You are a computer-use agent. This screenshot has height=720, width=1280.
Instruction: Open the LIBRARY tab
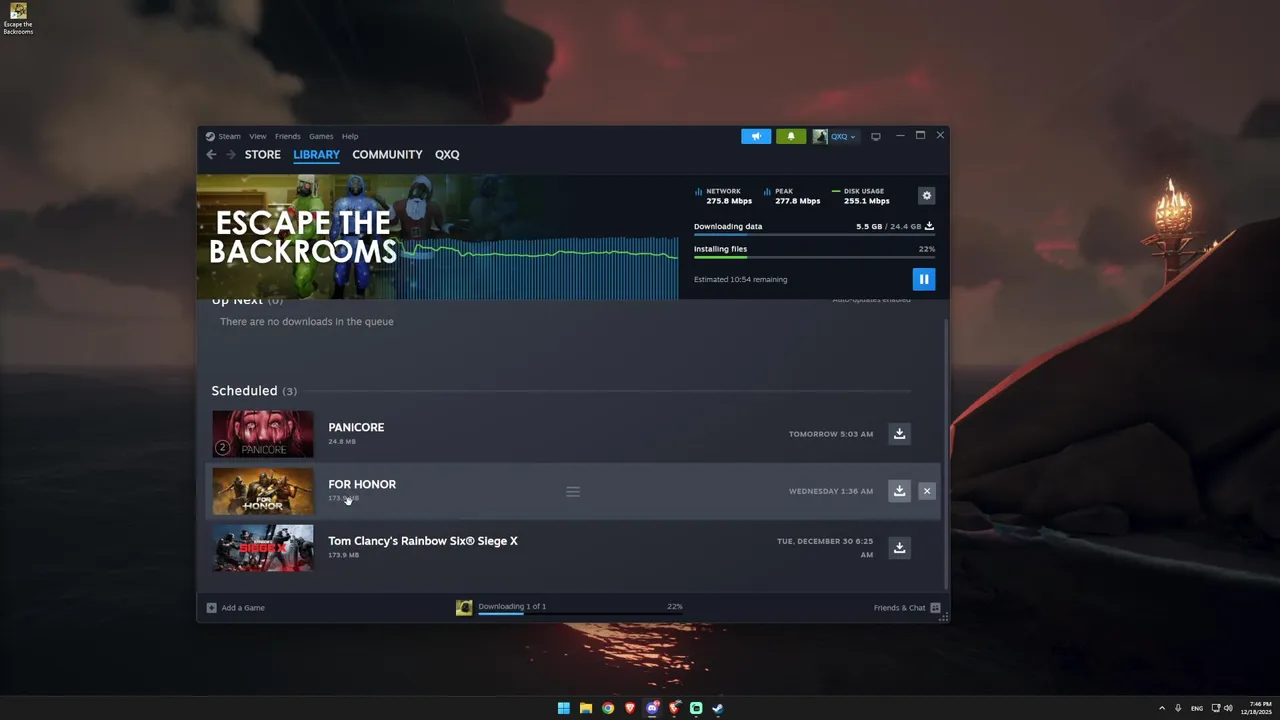(x=316, y=154)
